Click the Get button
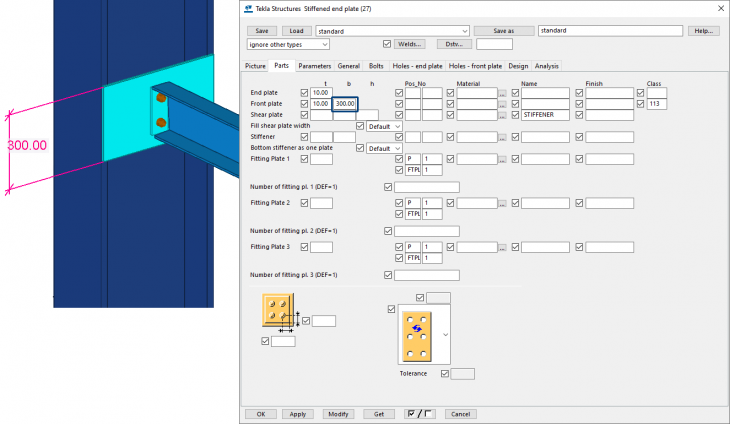This screenshot has width=730, height=424. pos(379,414)
